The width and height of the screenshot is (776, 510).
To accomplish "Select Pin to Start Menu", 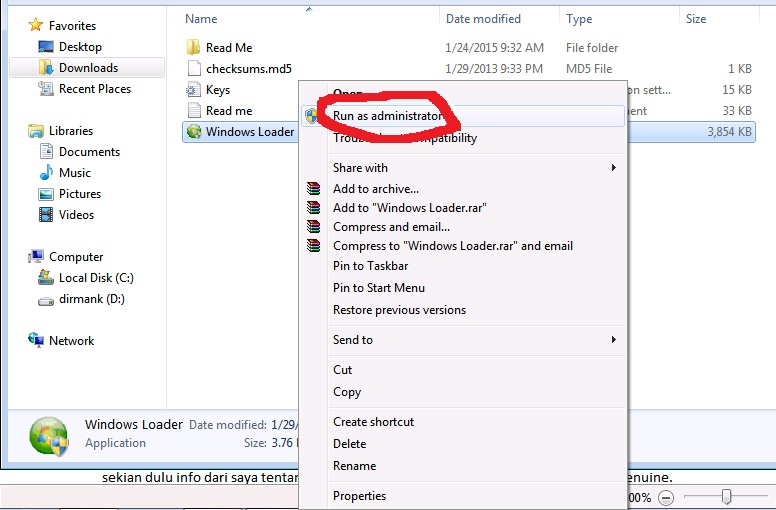I will click(462, 287).
